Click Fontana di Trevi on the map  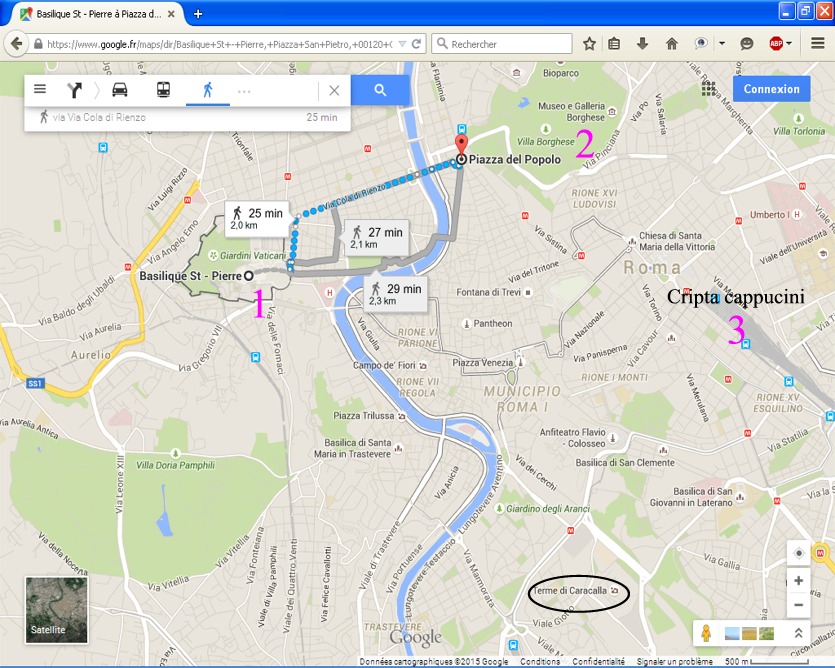[x=488, y=292]
